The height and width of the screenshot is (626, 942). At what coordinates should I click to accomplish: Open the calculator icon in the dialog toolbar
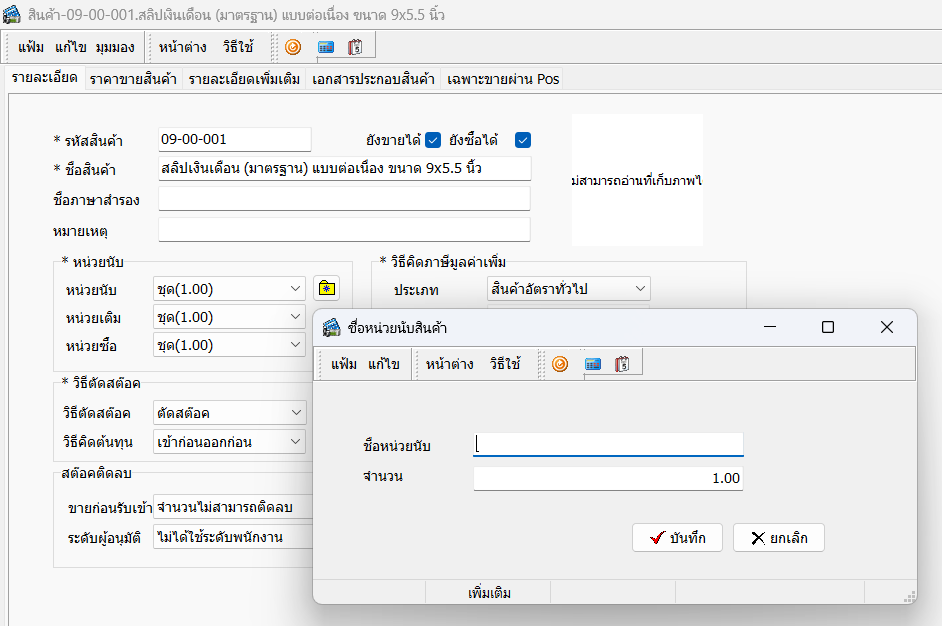pos(591,364)
